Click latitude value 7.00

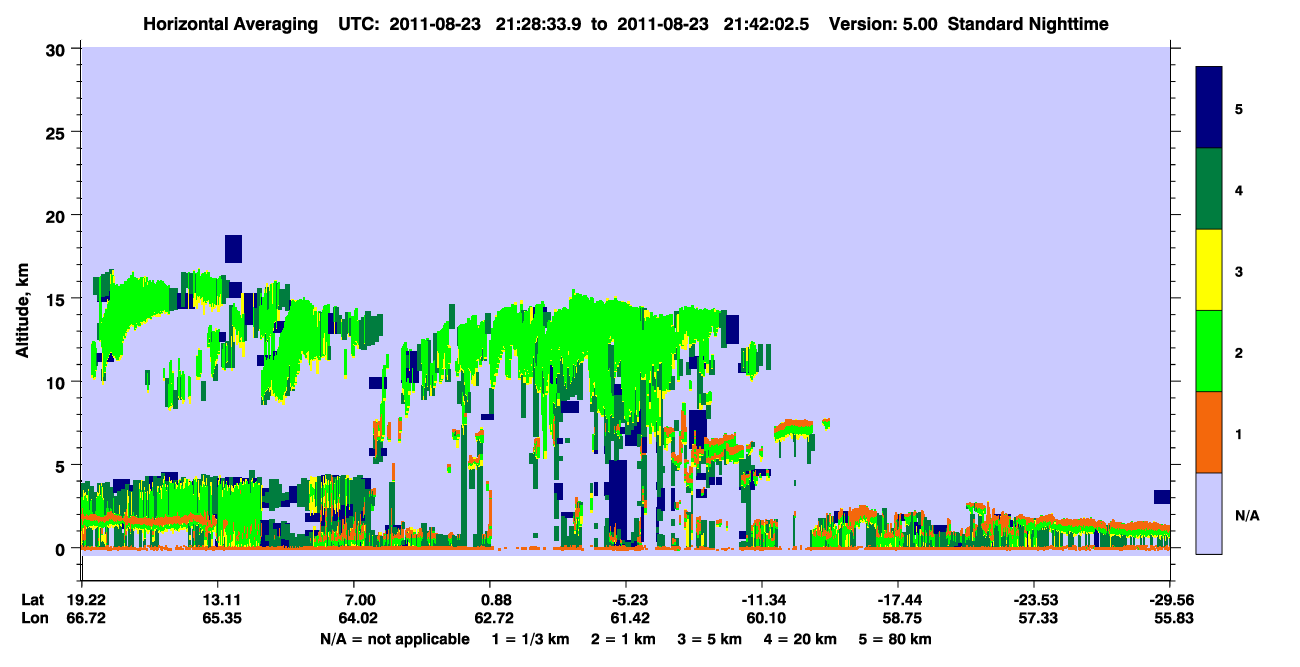coord(354,599)
